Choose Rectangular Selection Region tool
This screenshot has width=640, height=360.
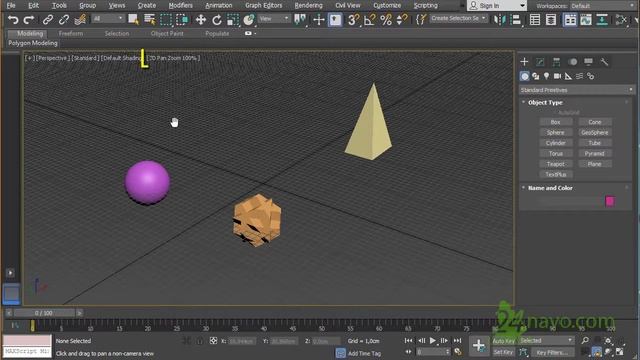point(166,19)
